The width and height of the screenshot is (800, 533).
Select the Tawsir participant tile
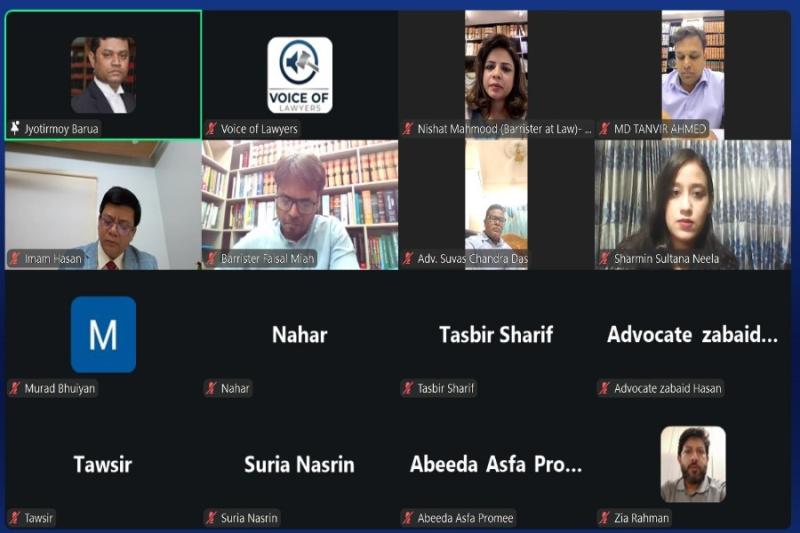[104, 464]
